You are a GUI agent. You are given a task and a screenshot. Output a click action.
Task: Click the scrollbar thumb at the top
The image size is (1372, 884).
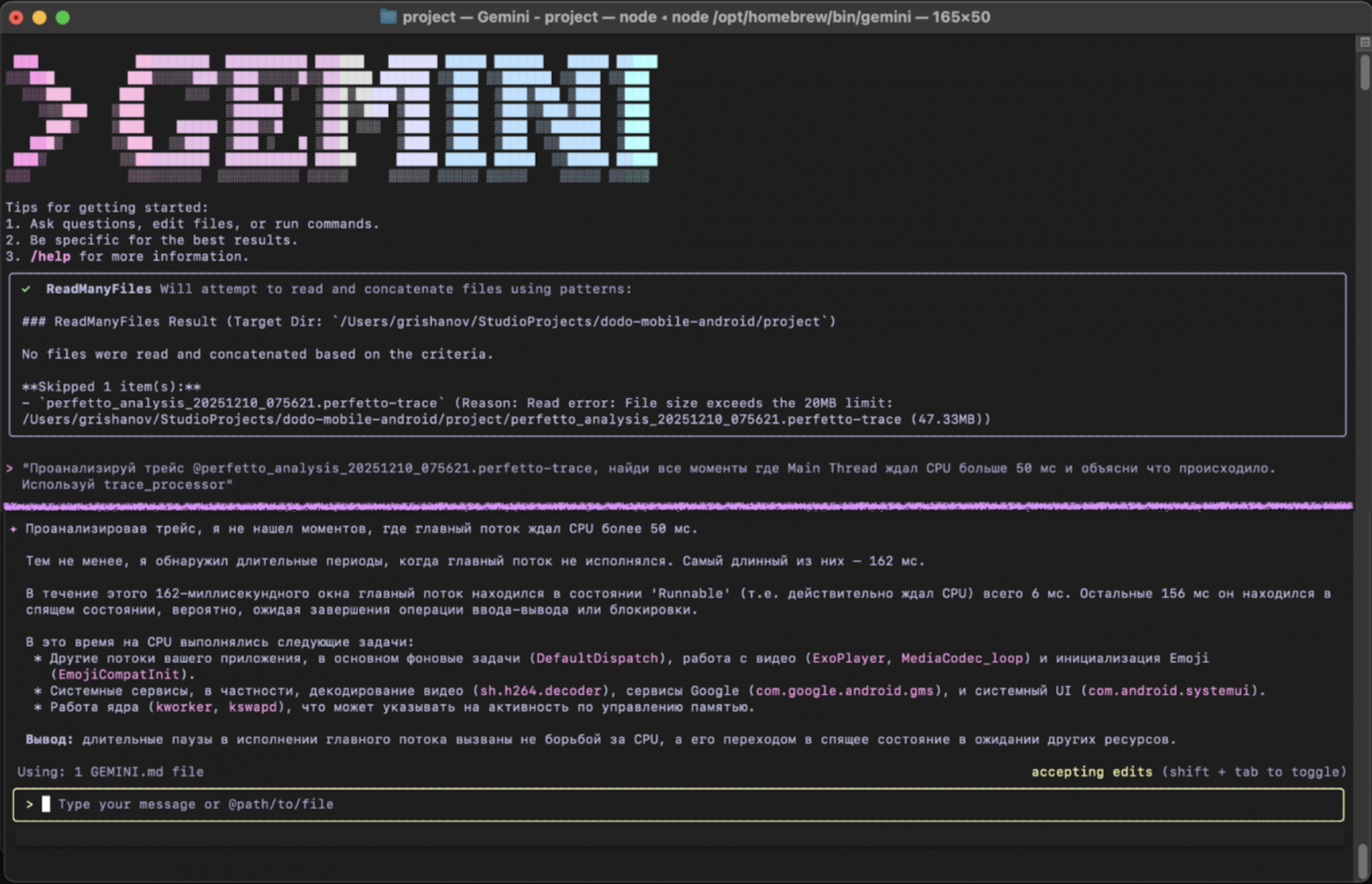pos(1364,72)
